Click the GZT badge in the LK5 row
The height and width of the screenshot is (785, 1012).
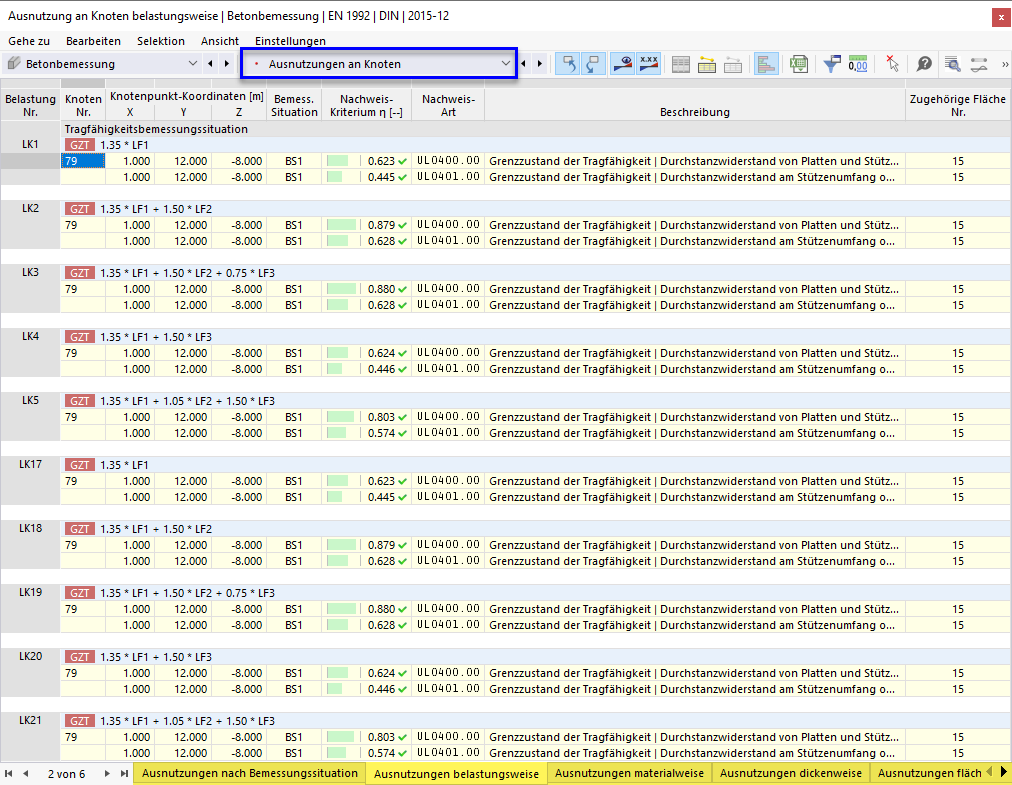pyautogui.click(x=79, y=401)
